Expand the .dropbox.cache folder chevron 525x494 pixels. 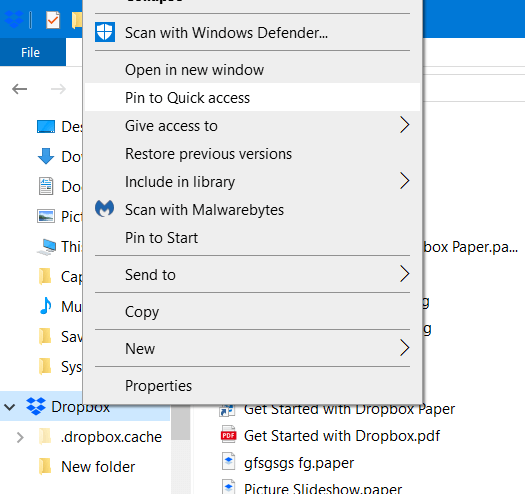coord(20,437)
